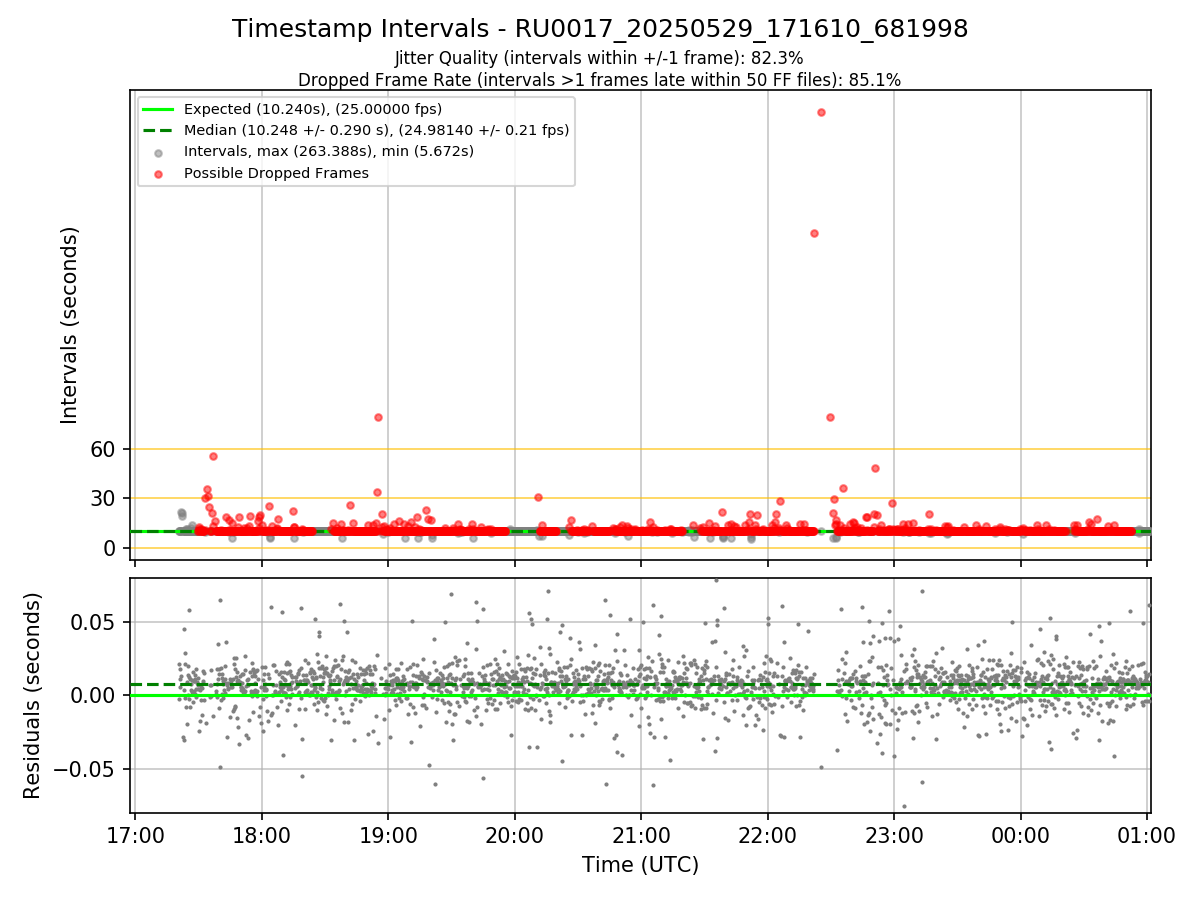Click the 'Dropped Frame Rate' subtitle line
This screenshot has height=900, width=1200.
pyautogui.click(x=599, y=79)
